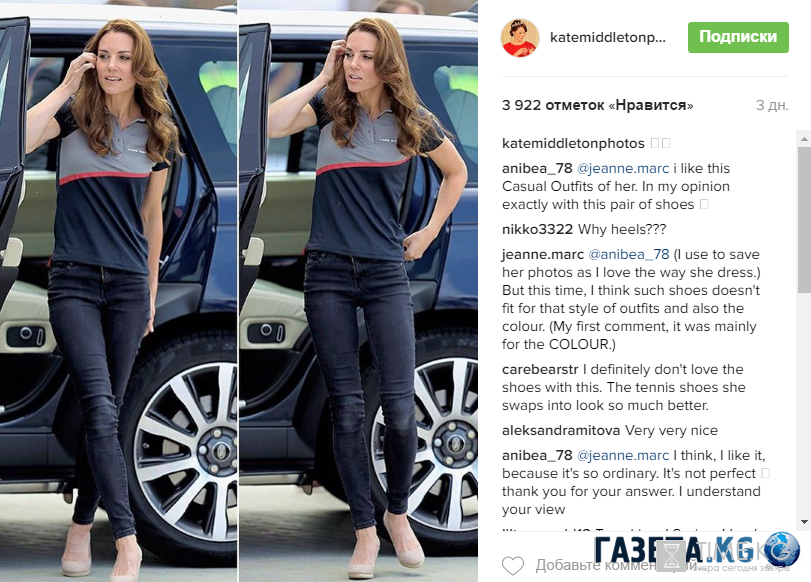Click the @anibea_78 mention link
Image resolution: width=811 pixels, height=582 pixels.
point(629,255)
